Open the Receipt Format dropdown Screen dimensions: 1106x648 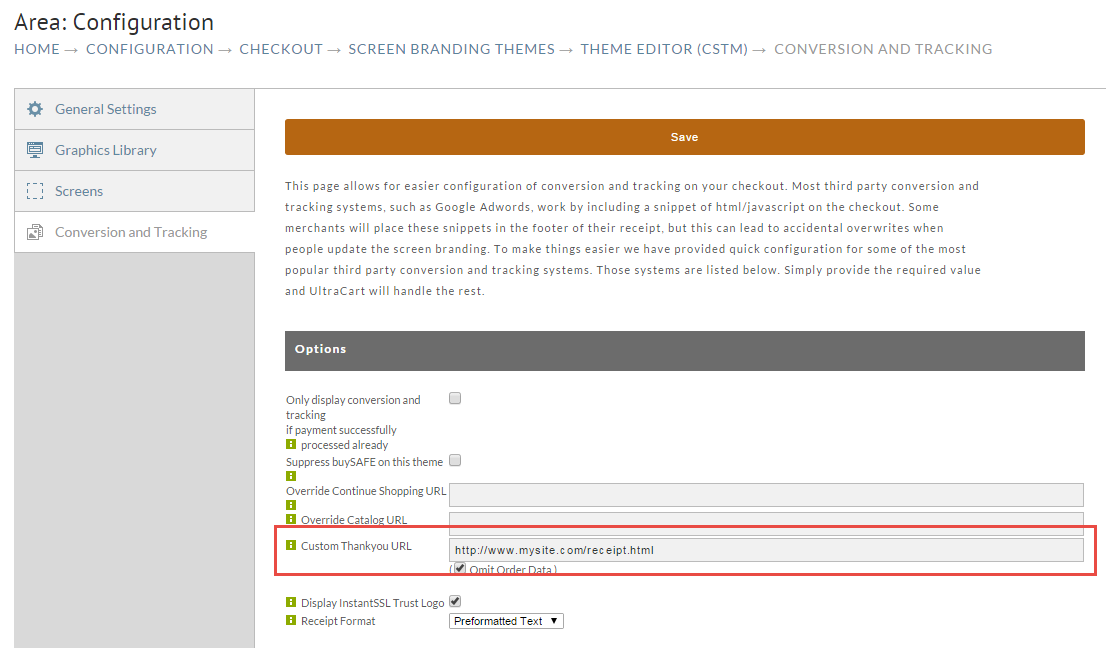(x=506, y=621)
